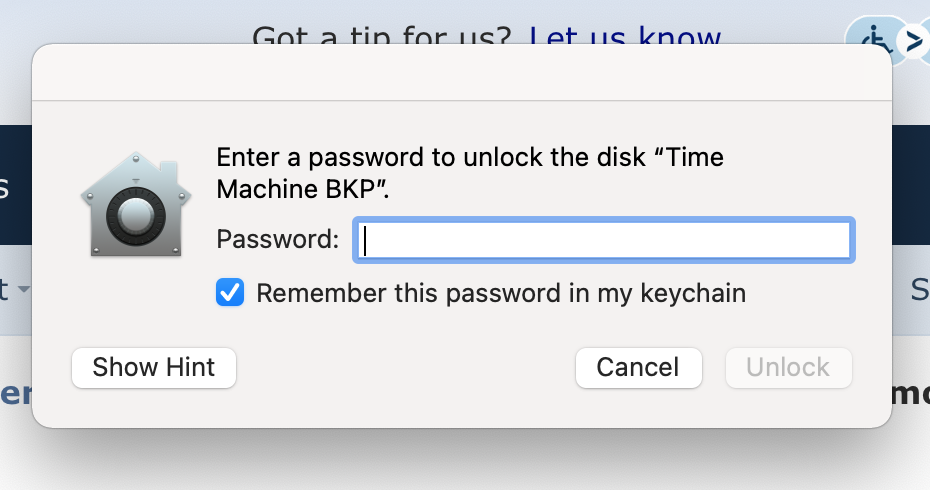
Task: Click the dialog's empty title bar
Action: coord(461,72)
